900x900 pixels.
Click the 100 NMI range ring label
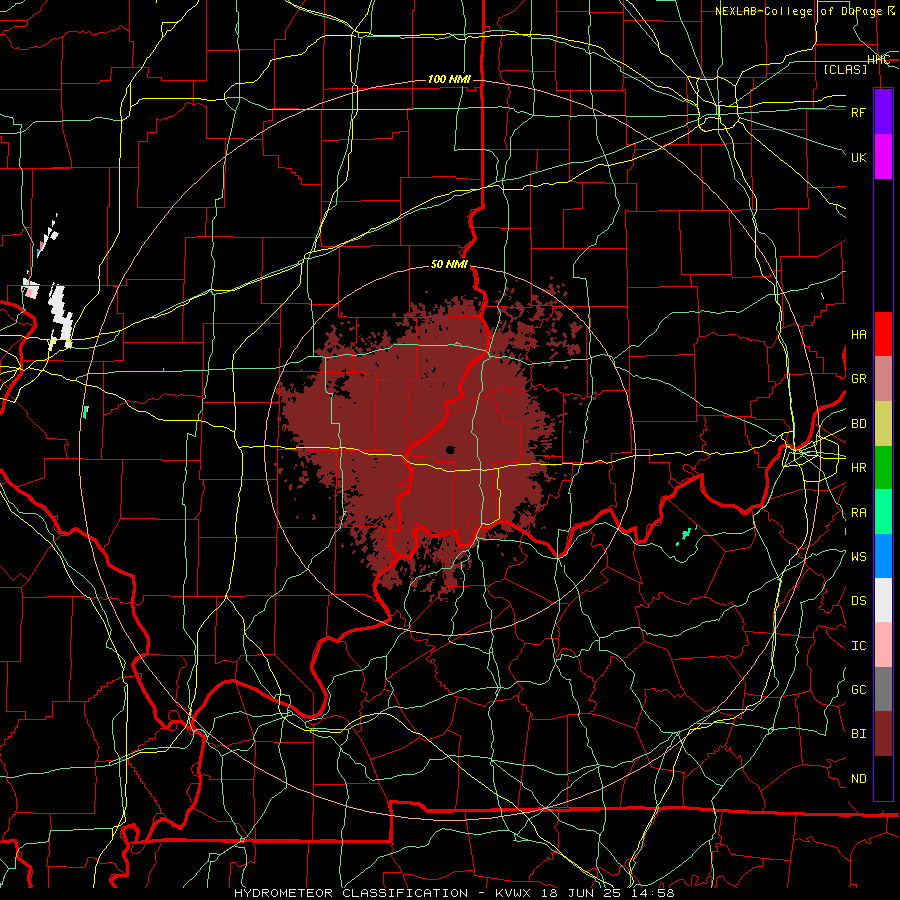(449, 79)
